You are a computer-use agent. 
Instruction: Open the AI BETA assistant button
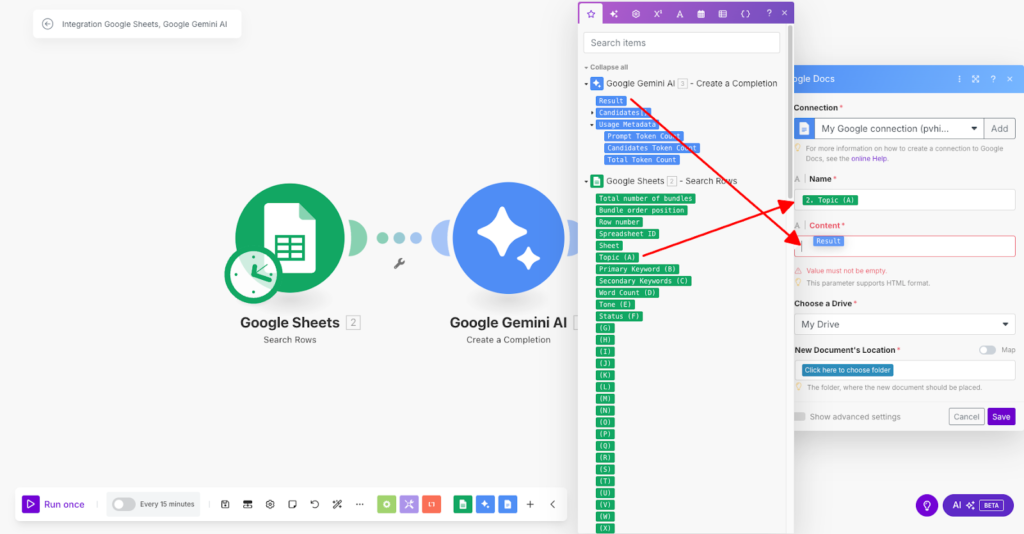(978, 505)
